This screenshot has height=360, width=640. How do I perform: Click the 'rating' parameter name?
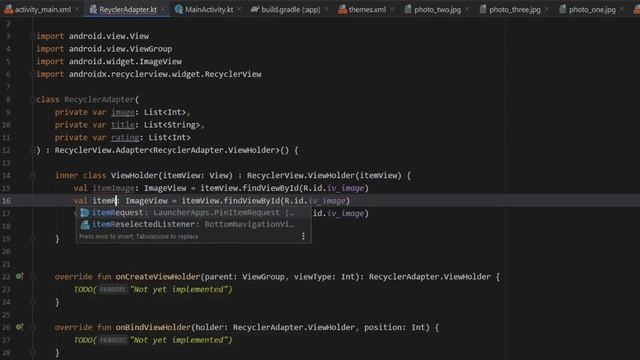[x=125, y=138]
